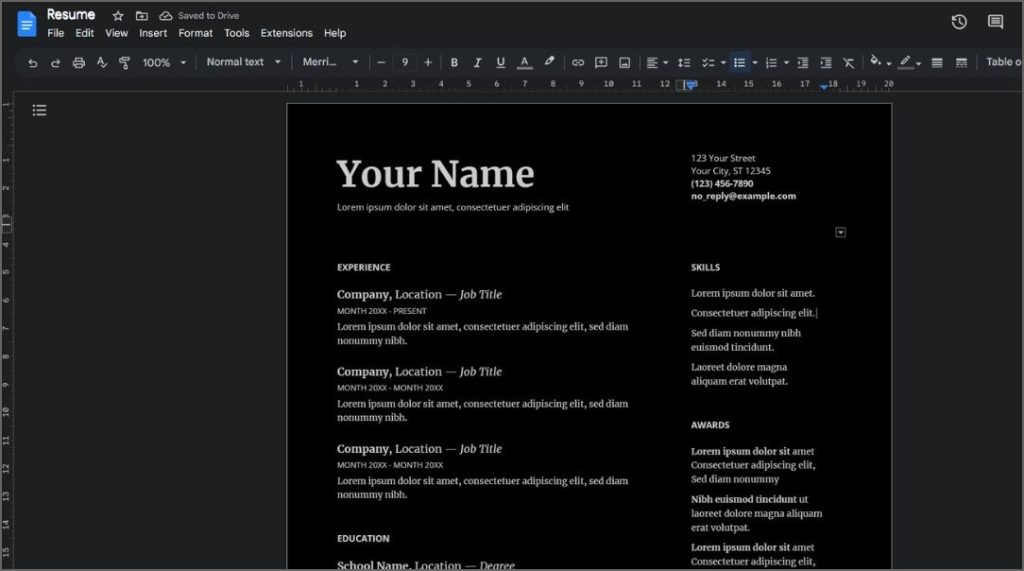Redo the last action

pyautogui.click(x=56, y=63)
